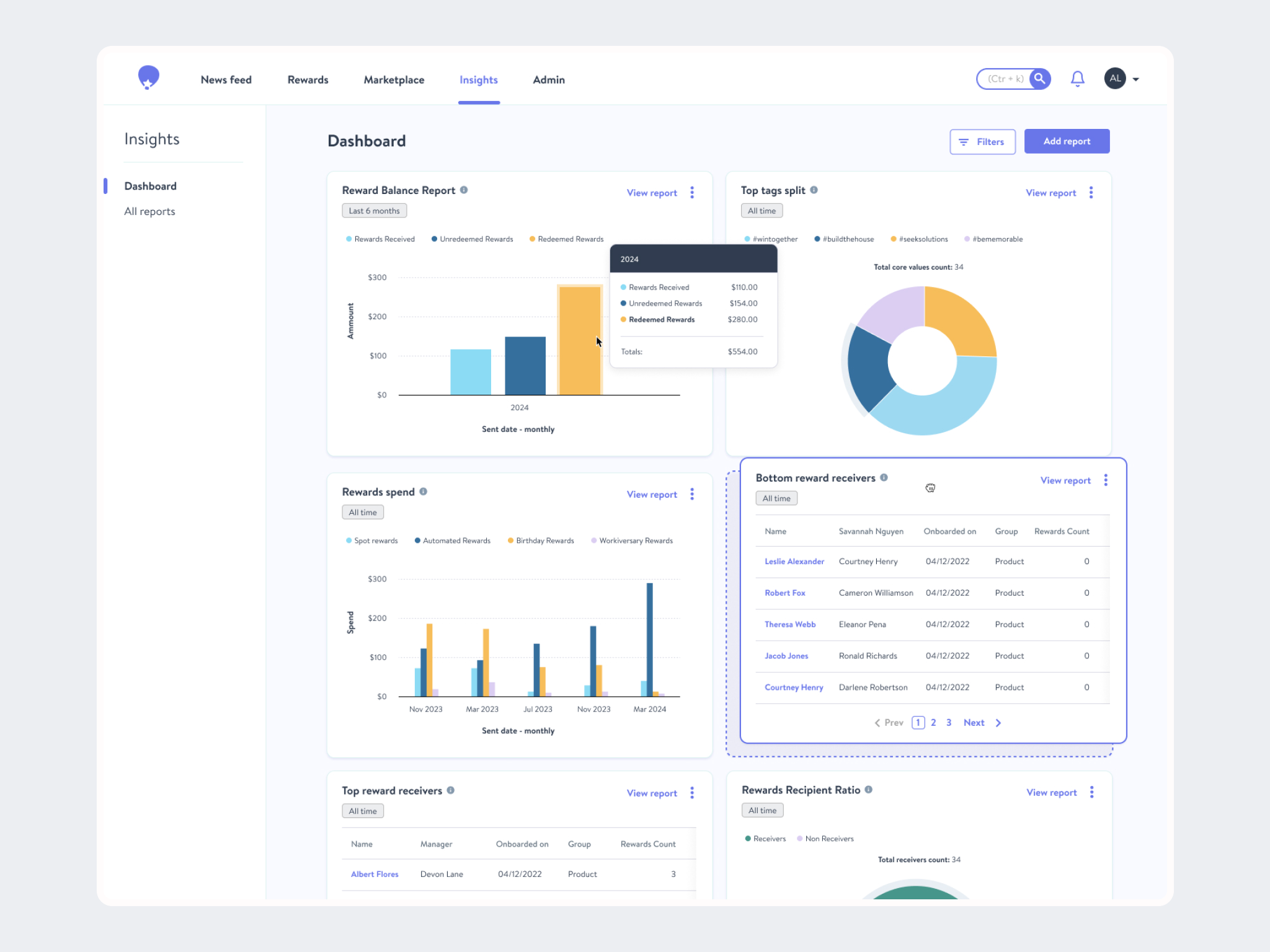This screenshot has width=1270, height=952.
Task: Toggle #seeksolutions legend item
Action: [920, 239]
